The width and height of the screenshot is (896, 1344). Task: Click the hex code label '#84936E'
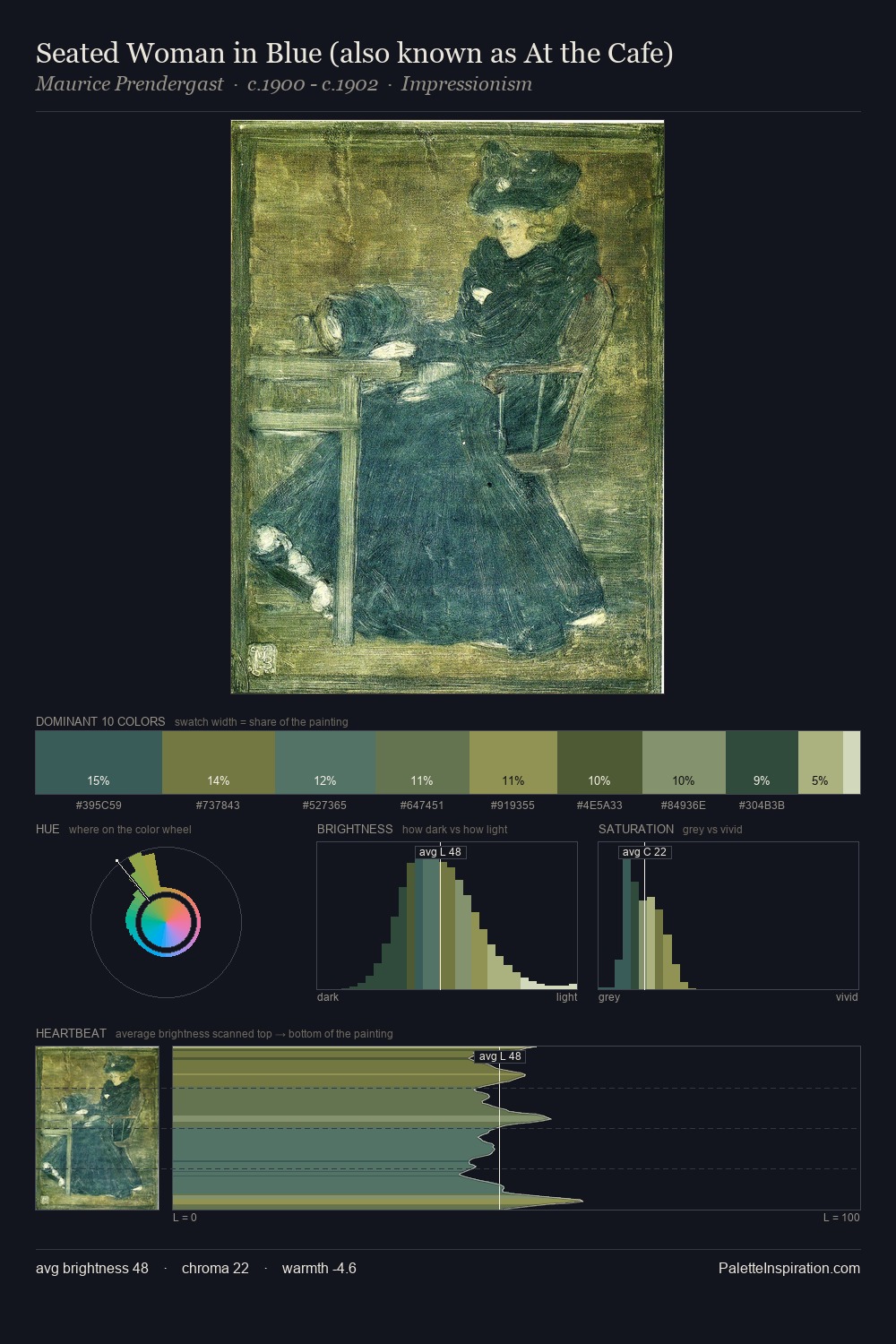coord(684,806)
